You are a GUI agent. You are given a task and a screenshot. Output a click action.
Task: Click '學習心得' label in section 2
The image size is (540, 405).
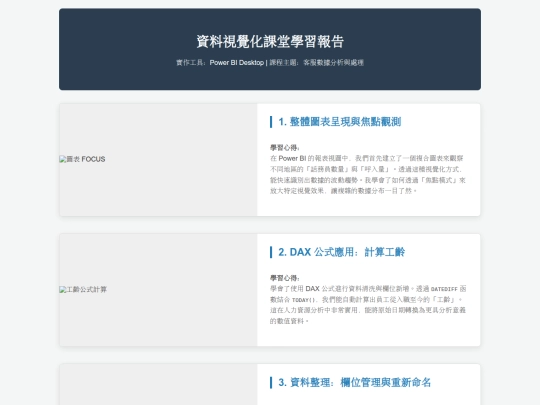pyautogui.click(x=285, y=278)
